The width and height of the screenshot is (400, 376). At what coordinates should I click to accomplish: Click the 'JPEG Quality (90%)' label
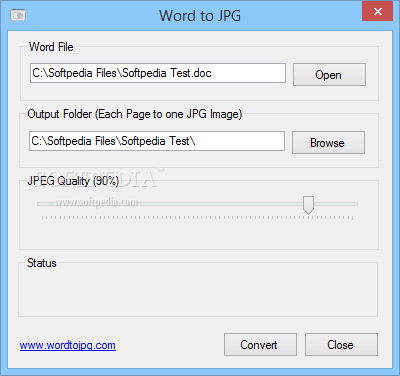click(x=73, y=181)
